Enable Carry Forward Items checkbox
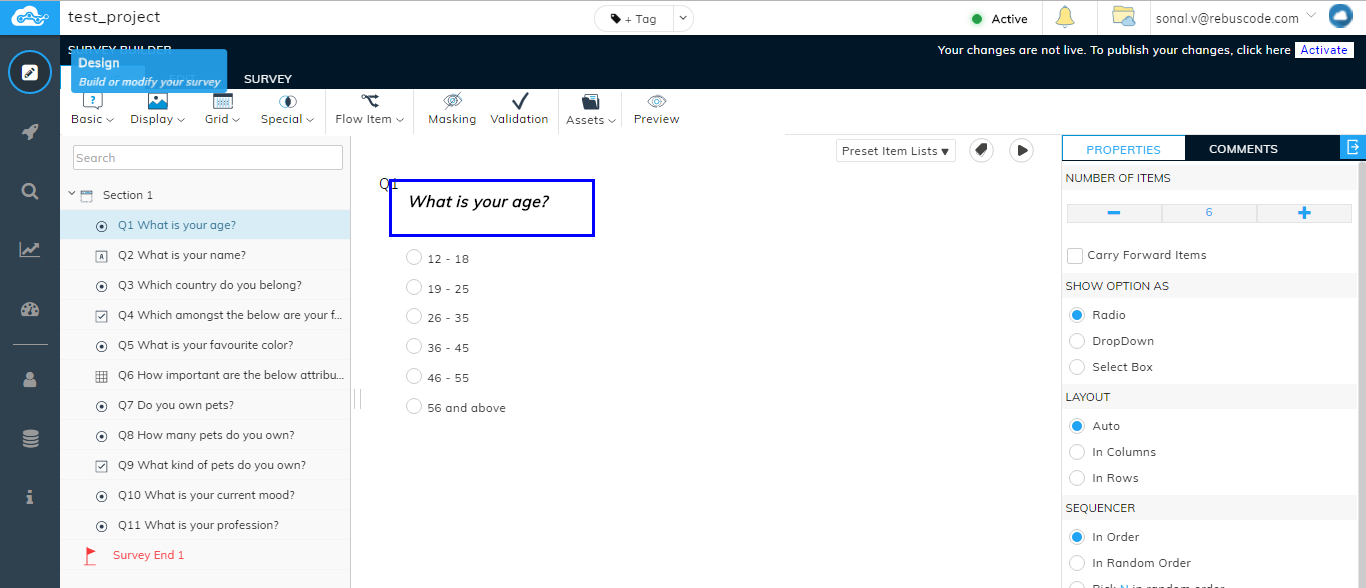This screenshot has height=588, width=1366. point(1075,256)
